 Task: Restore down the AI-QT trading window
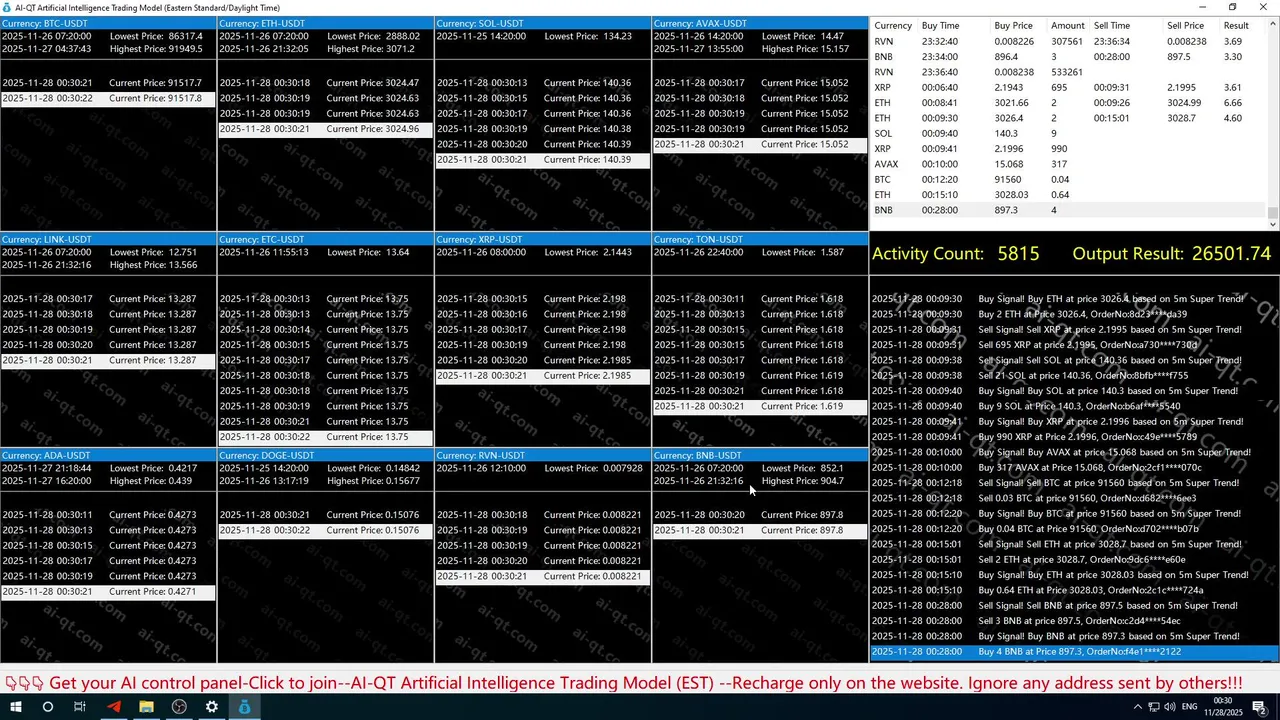click(x=1233, y=7)
